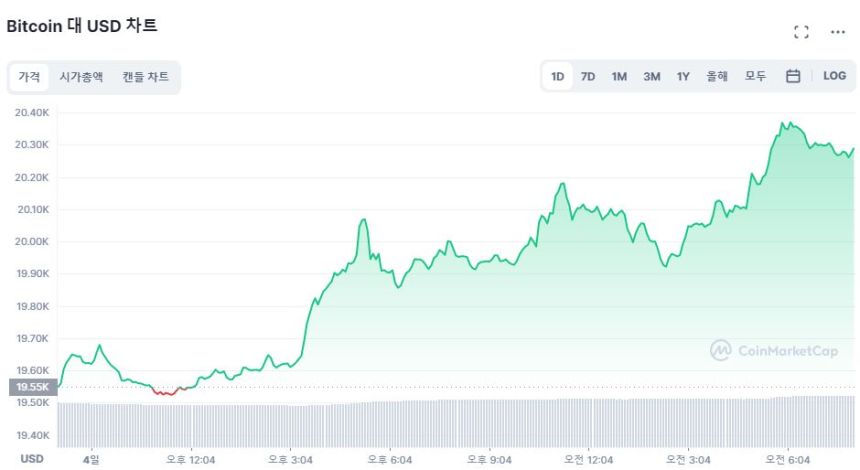Open the three-dot more options menu
The image size is (860, 470).
838,32
